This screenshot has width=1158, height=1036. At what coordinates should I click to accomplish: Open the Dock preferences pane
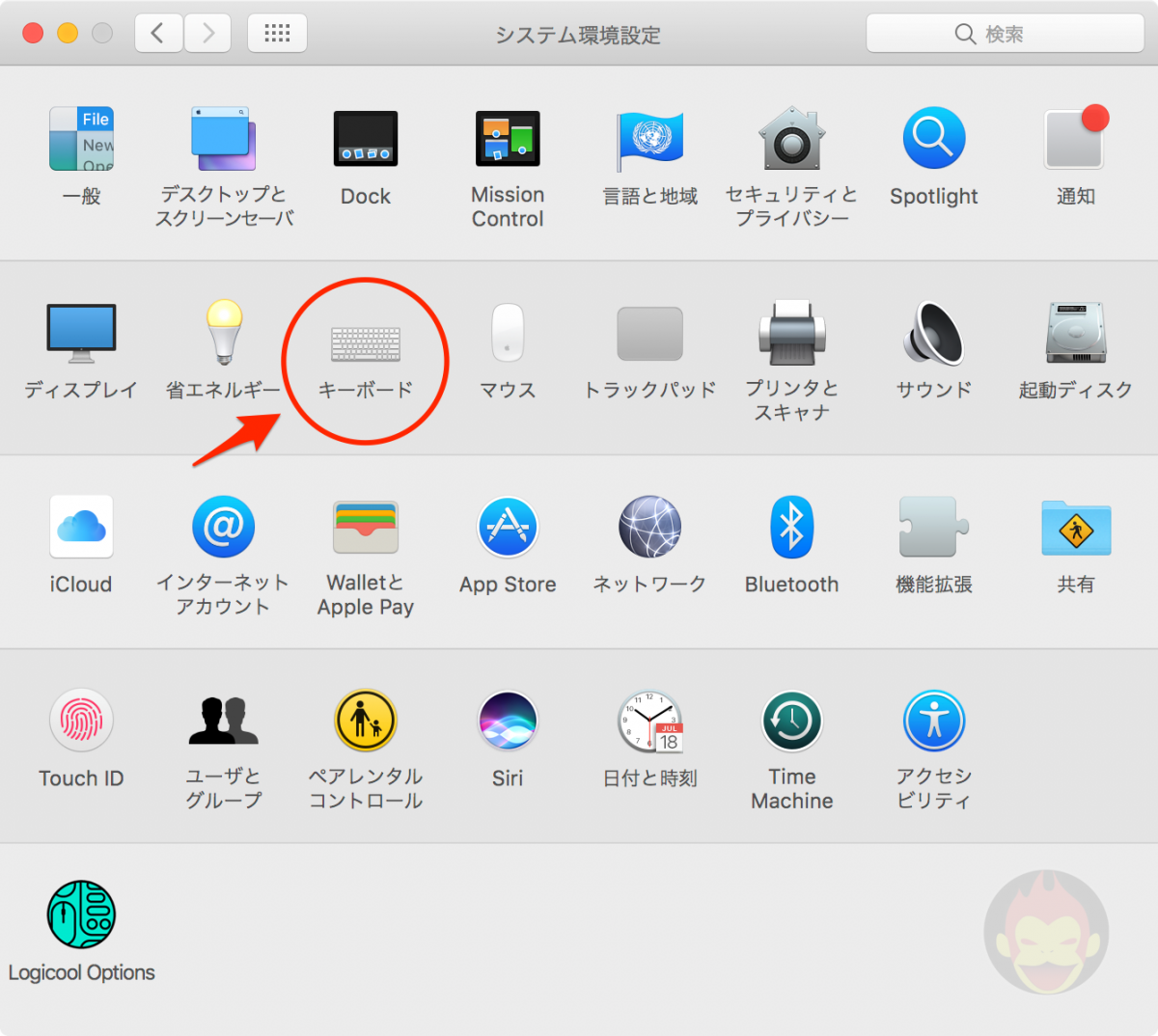click(366, 137)
